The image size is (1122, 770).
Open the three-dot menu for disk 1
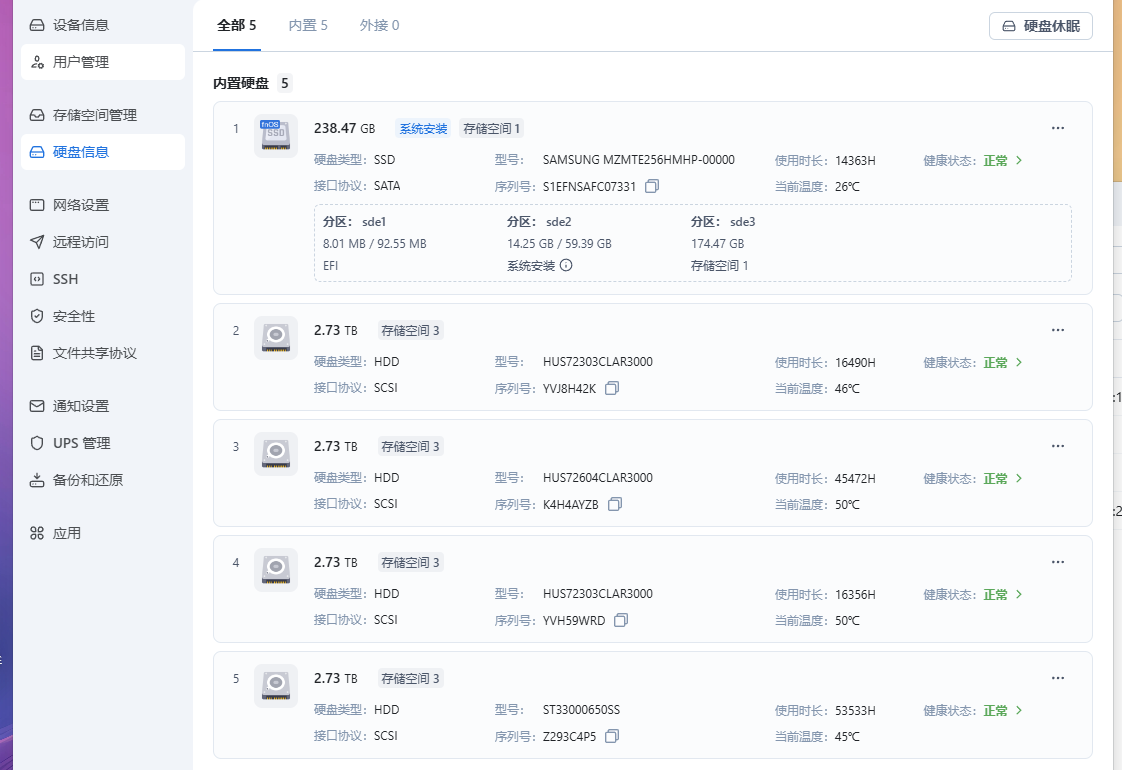coord(1057,128)
